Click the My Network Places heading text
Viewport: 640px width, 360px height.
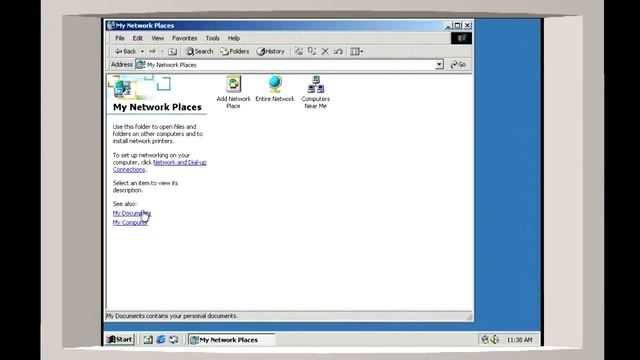157,107
